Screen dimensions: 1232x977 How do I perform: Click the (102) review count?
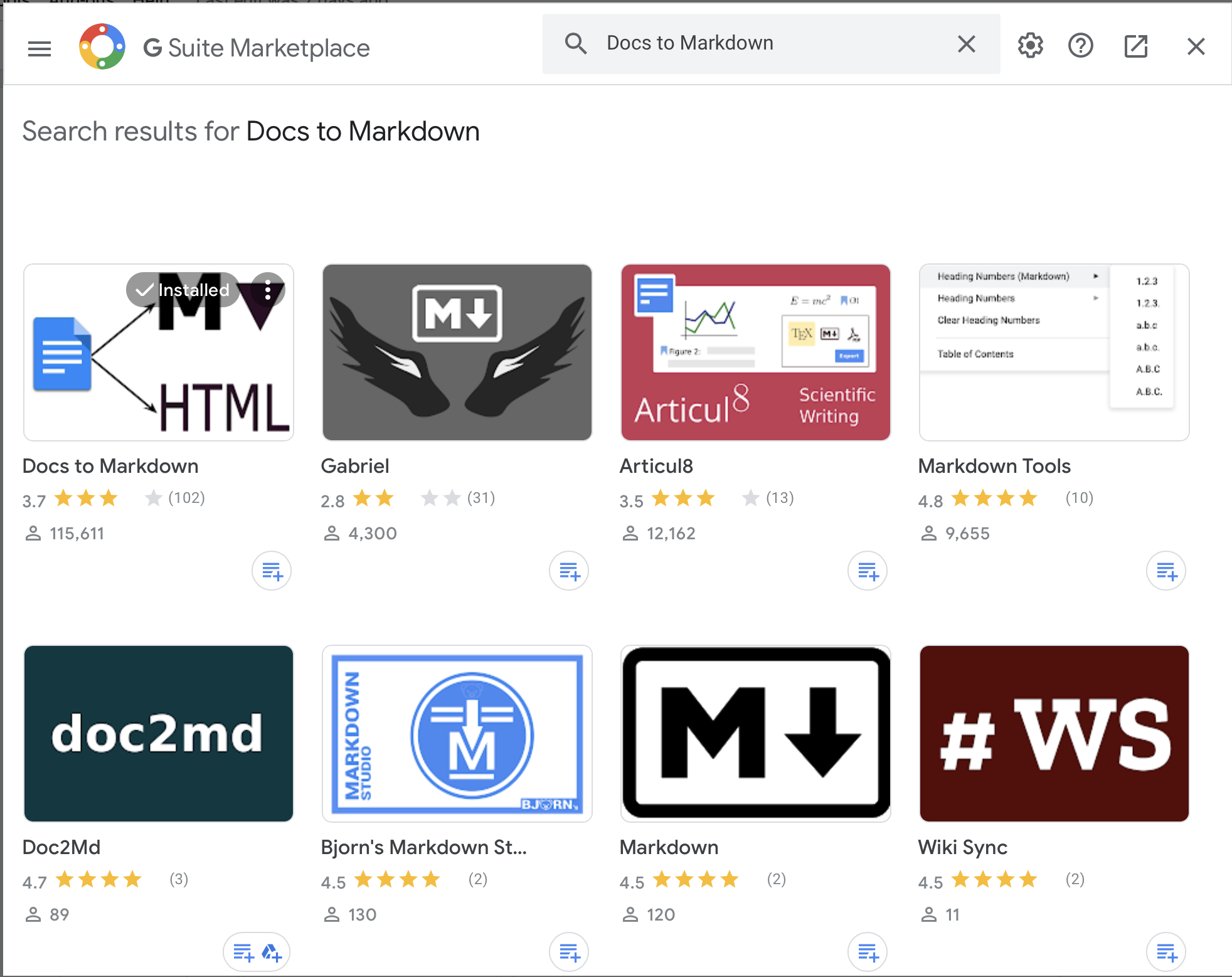tap(187, 498)
